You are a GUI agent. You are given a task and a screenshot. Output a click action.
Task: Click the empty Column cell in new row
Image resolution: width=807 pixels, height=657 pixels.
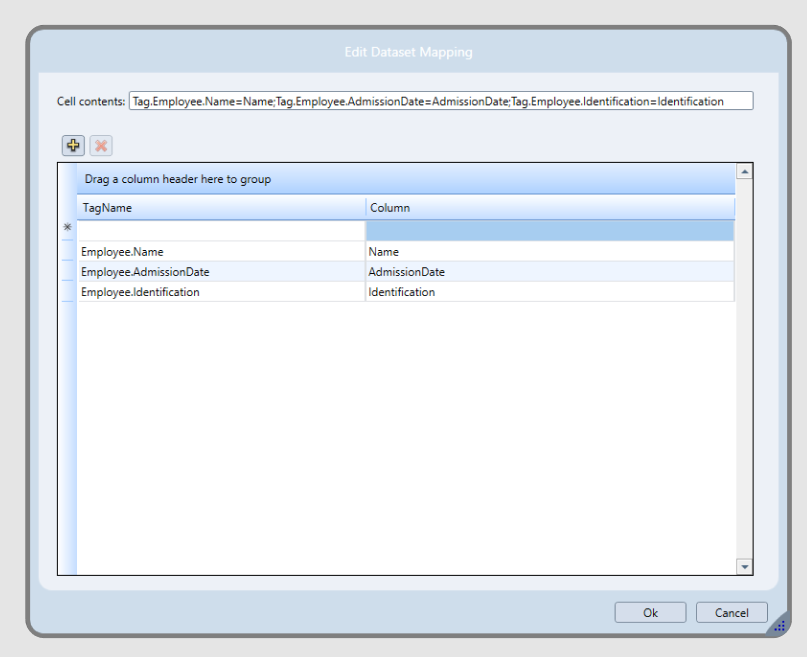pyautogui.click(x=549, y=230)
